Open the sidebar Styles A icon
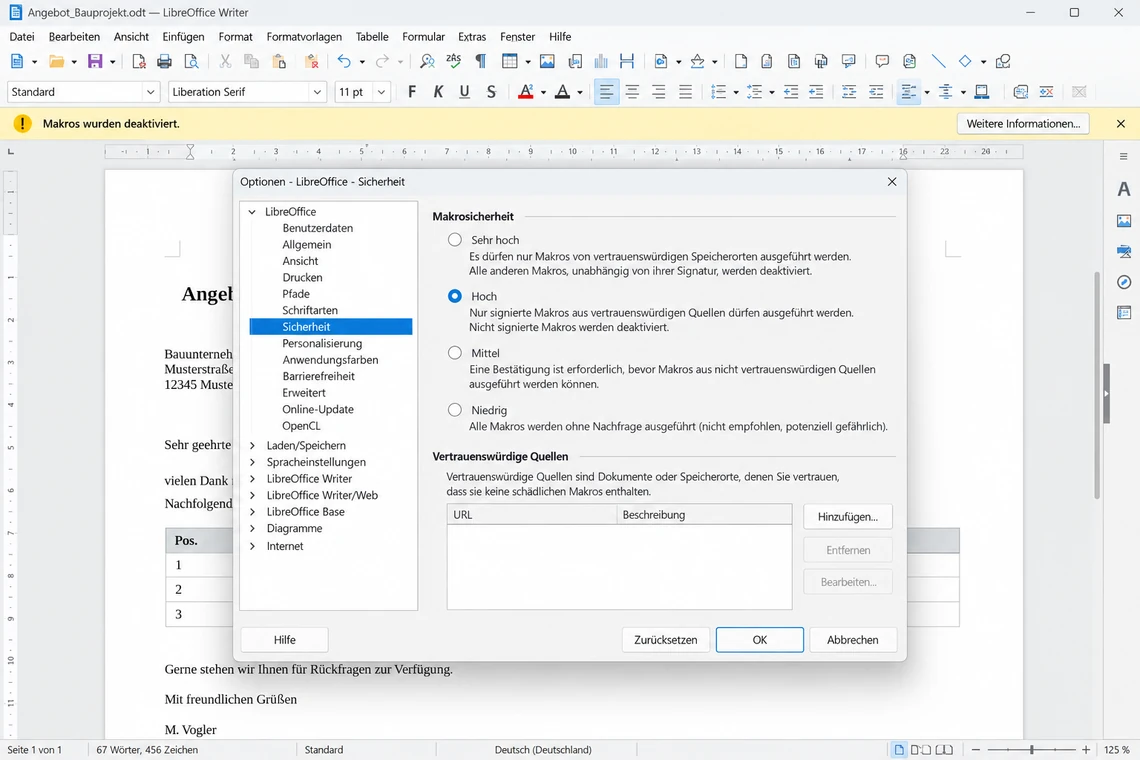Screen dimensions: 1140x760 point(1124,189)
